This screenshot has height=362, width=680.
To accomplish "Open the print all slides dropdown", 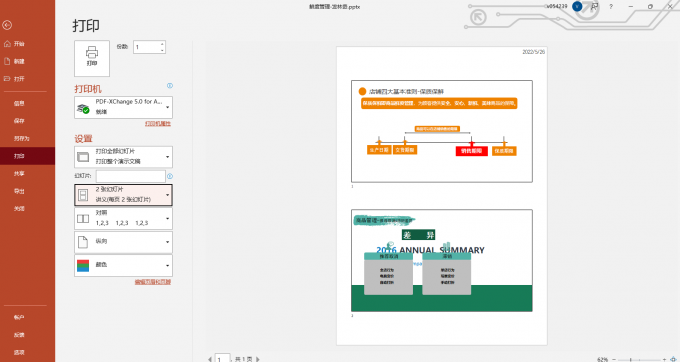I will click(124, 157).
